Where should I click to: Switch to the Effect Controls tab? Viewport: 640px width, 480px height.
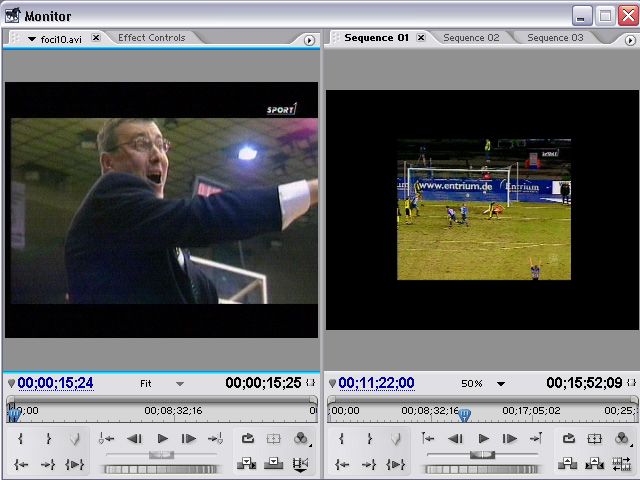[x=151, y=38]
